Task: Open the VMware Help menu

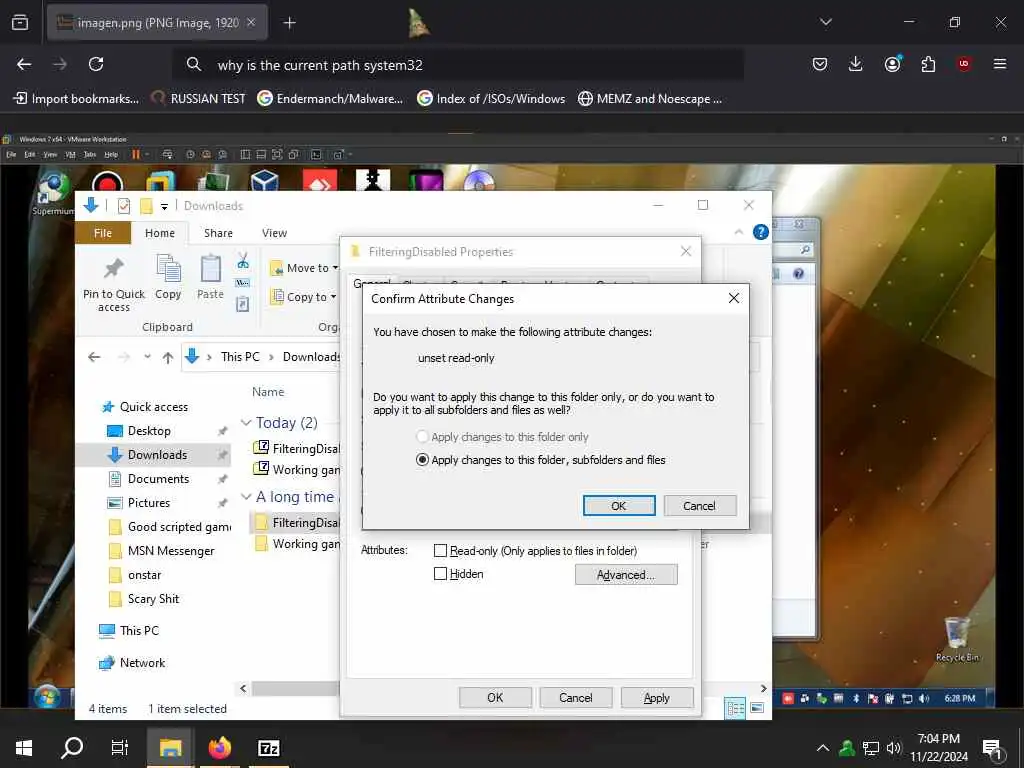Action: click(x=111, y=155)
